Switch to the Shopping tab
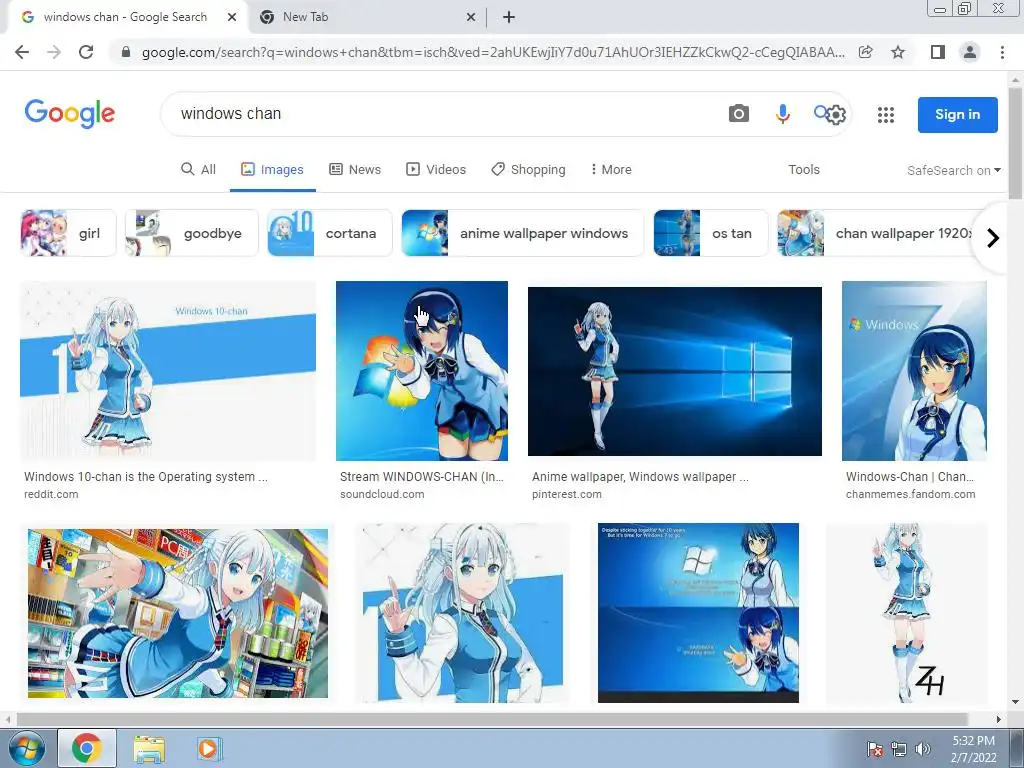Image resolution: width=1024 pixels, height=768 pixels. 528,170
